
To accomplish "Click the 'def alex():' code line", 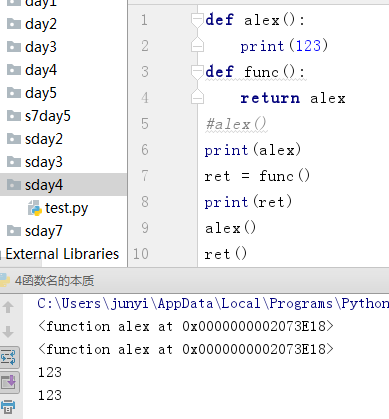I will click(x=255, y=20).
